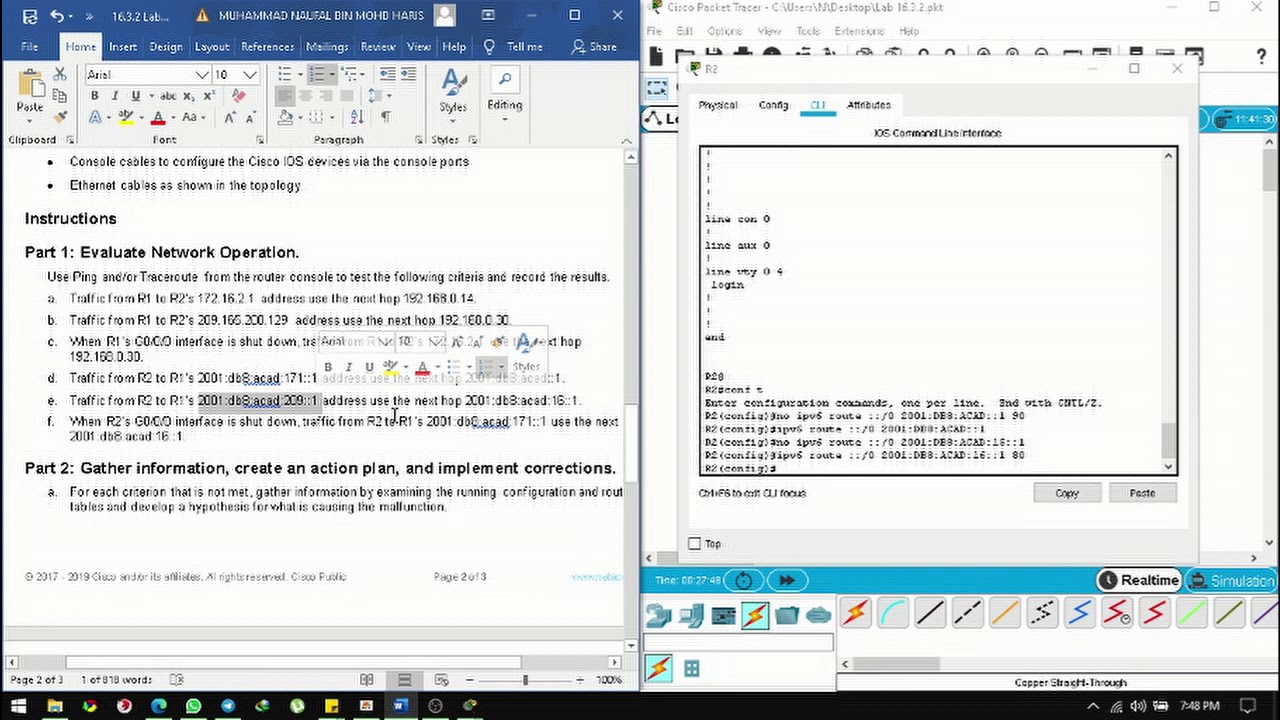Switch to the Insert ribbon tab
This screenshot has width=1280, height=720.
point(123,46)
